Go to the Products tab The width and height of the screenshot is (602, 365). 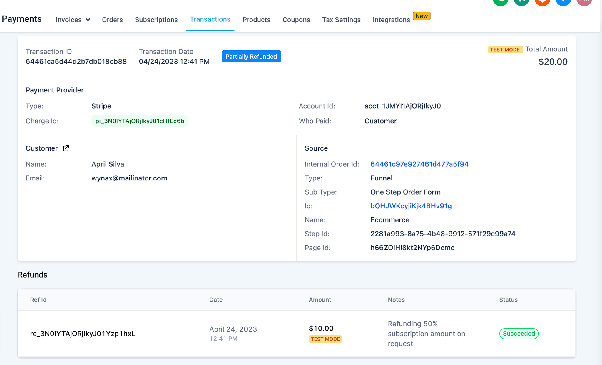[x=256, y=20]
